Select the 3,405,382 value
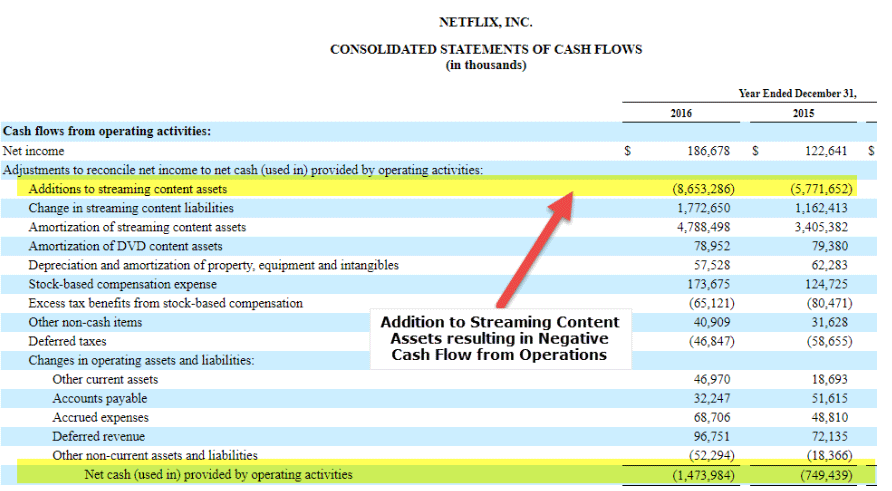892x491 pixels. [821, 227]
